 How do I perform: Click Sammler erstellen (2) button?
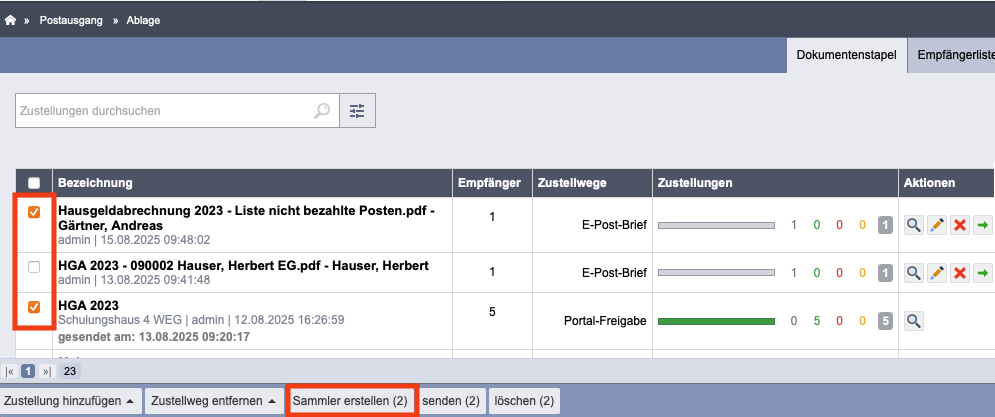(350, 401)
